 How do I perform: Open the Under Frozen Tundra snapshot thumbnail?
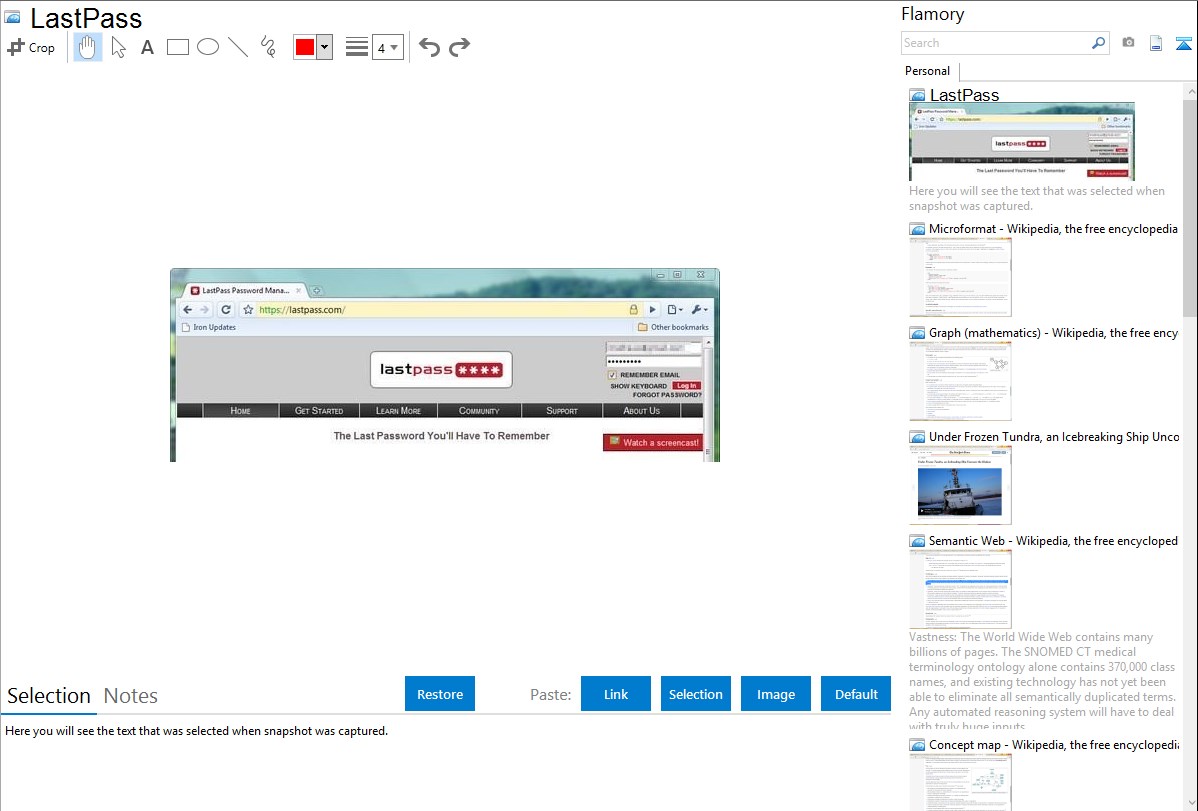960,485
